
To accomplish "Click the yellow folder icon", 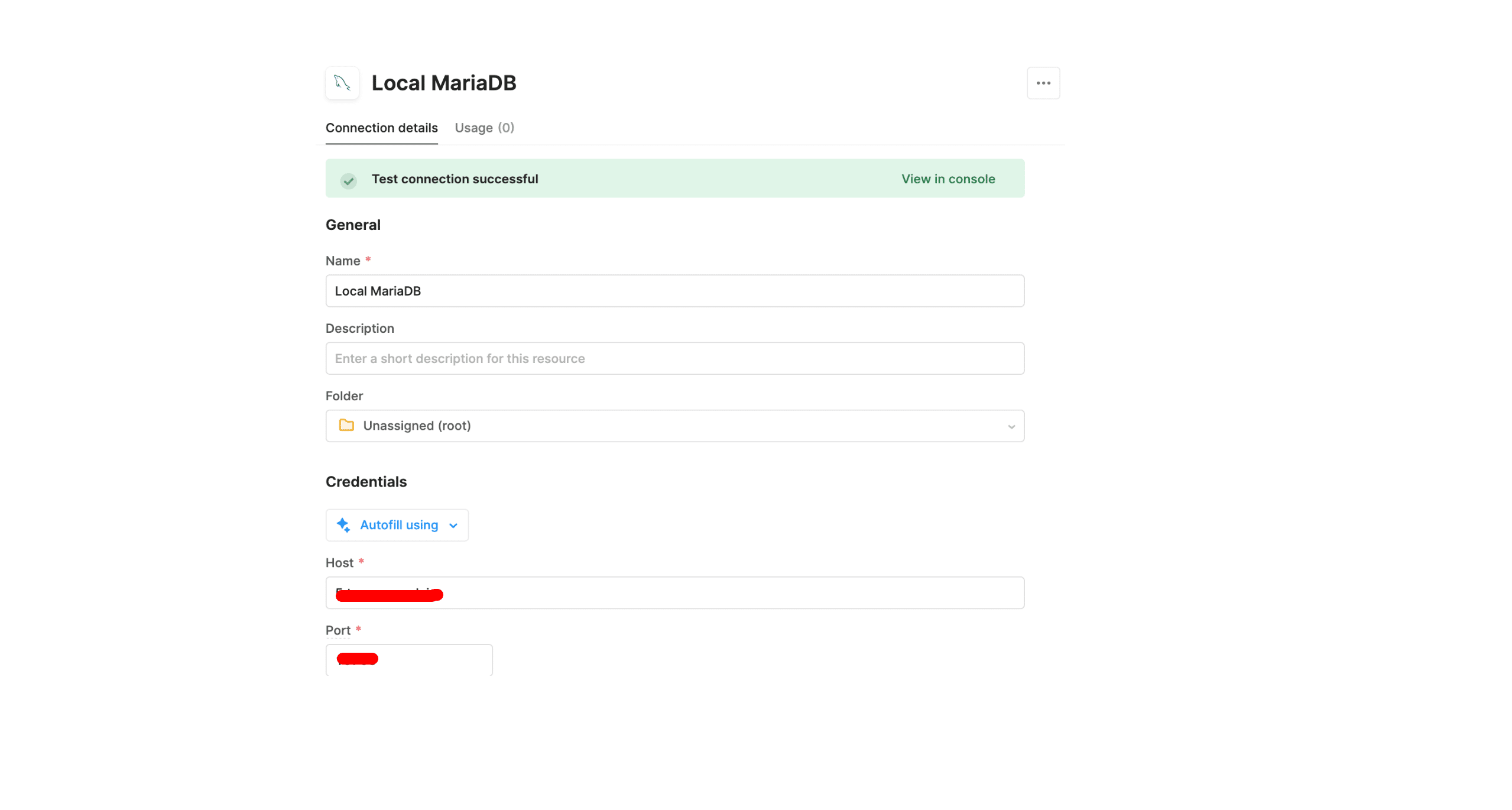I will (x=346, y=425).
